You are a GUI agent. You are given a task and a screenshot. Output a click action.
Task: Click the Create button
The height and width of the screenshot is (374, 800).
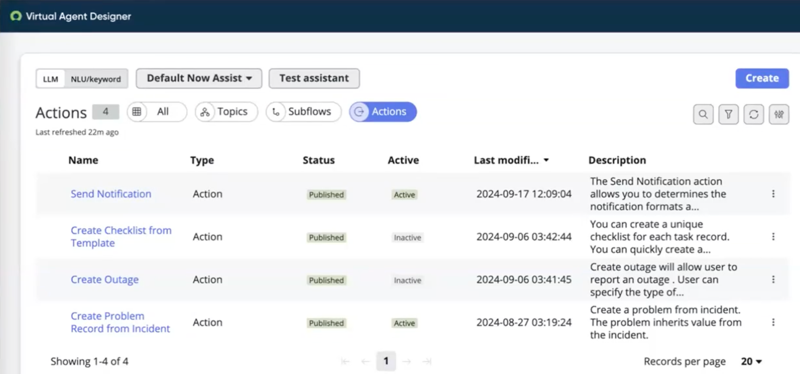pos(762,79)
